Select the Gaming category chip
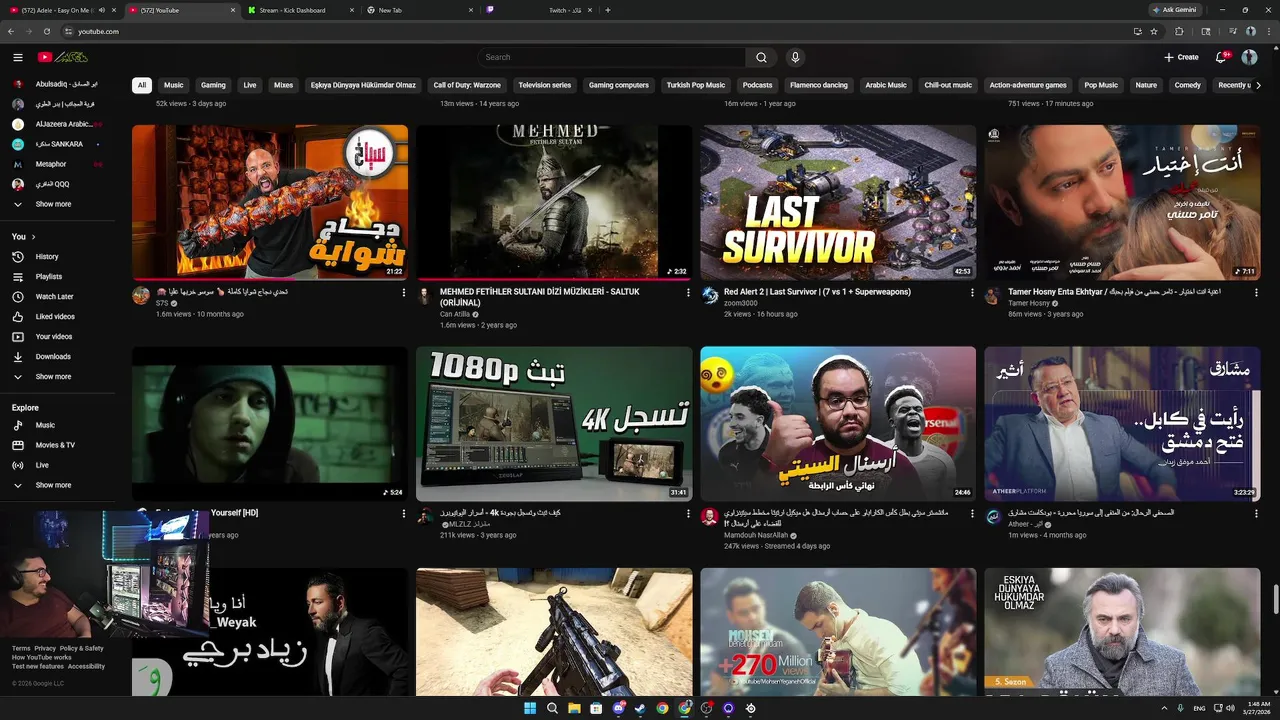This screenshot has width=1280, height=720. pos(213,85)
